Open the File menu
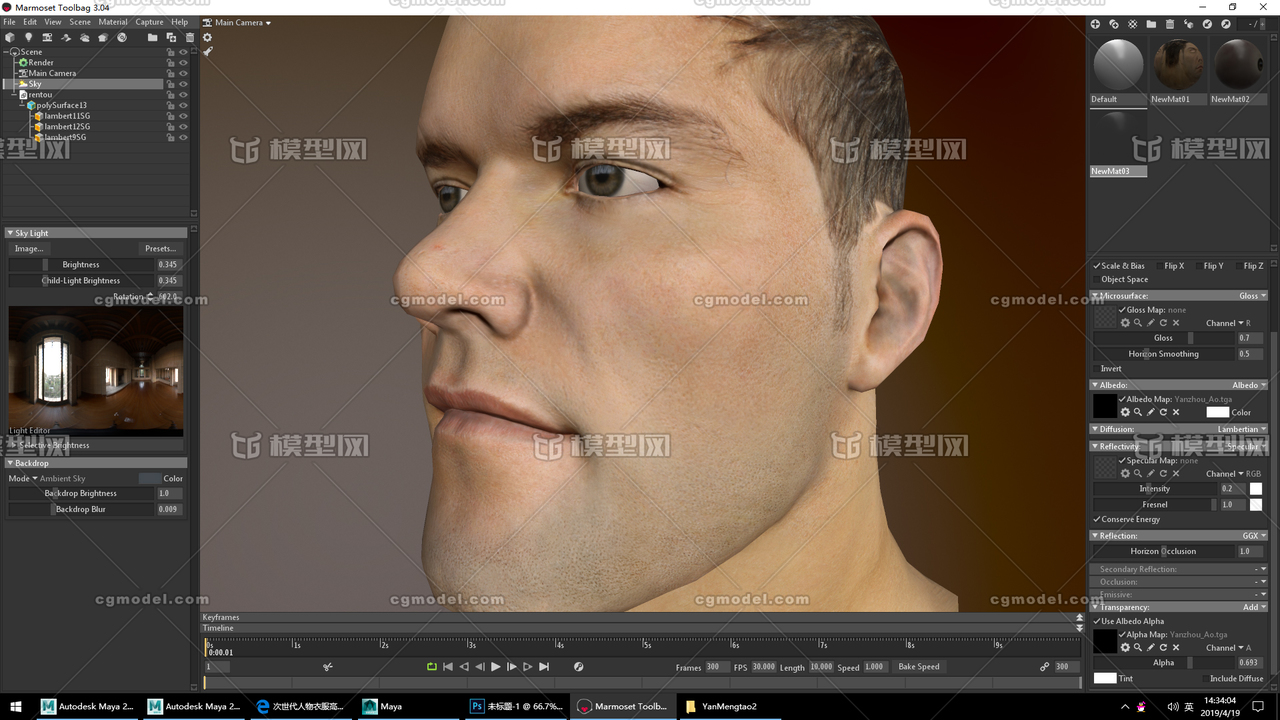 pyautogui.click(x=10, y=22)
